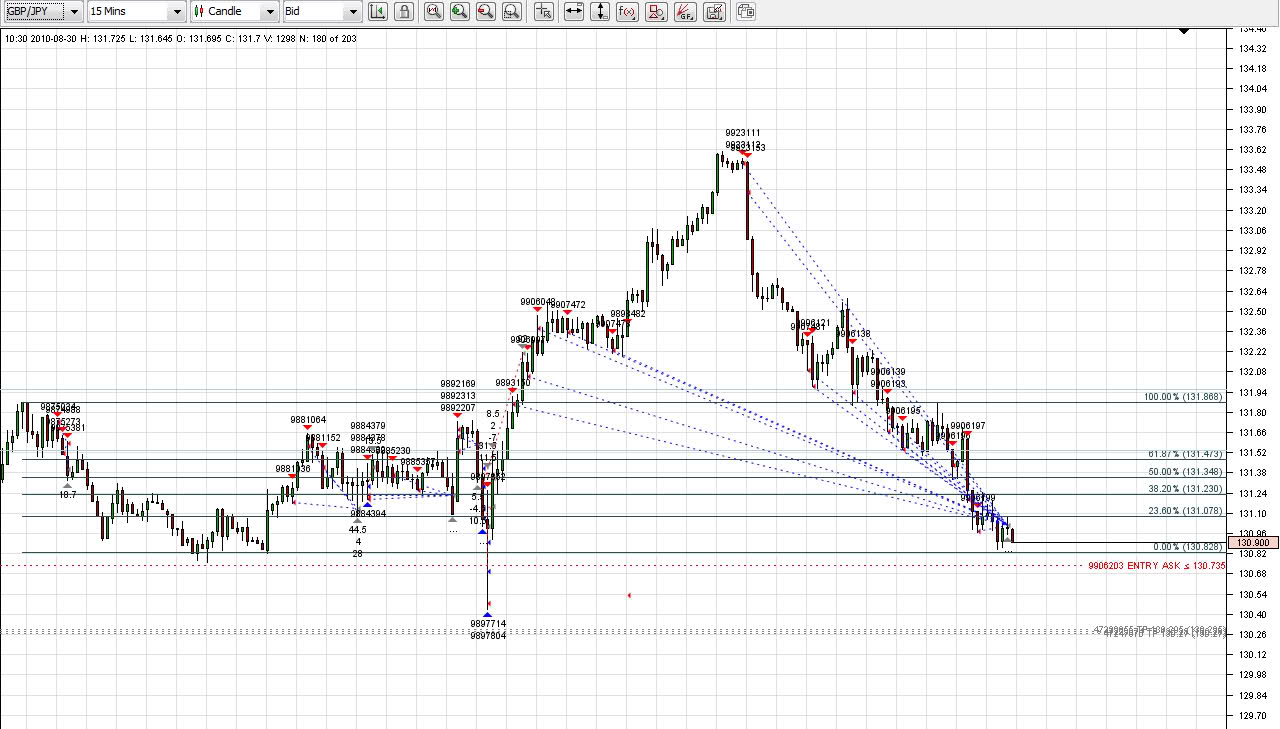
Task: Select the zoom-to-area magnifier tool
Action: (x=511, y=12)
